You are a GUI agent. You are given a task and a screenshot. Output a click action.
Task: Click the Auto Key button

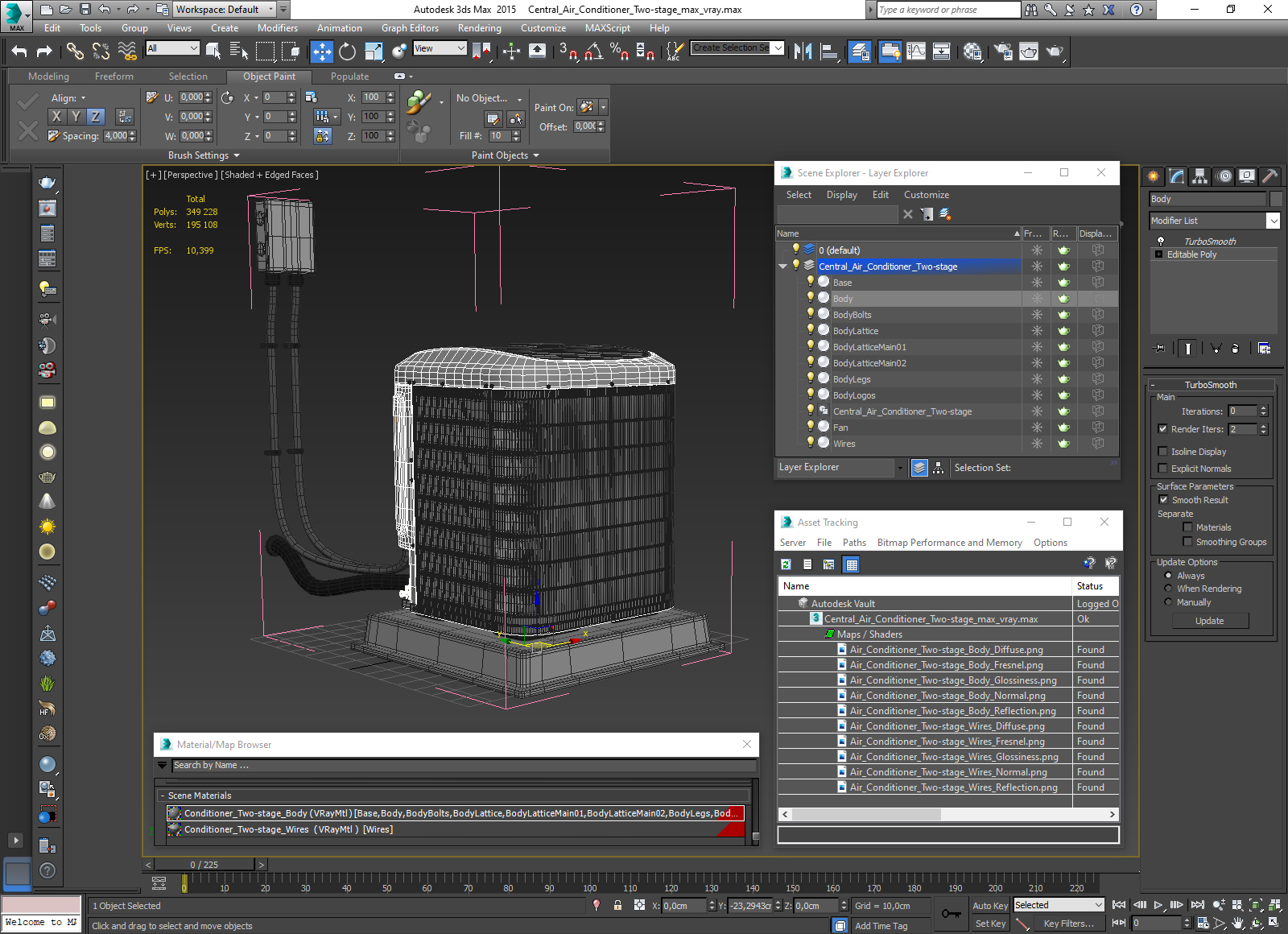(990, 906)
